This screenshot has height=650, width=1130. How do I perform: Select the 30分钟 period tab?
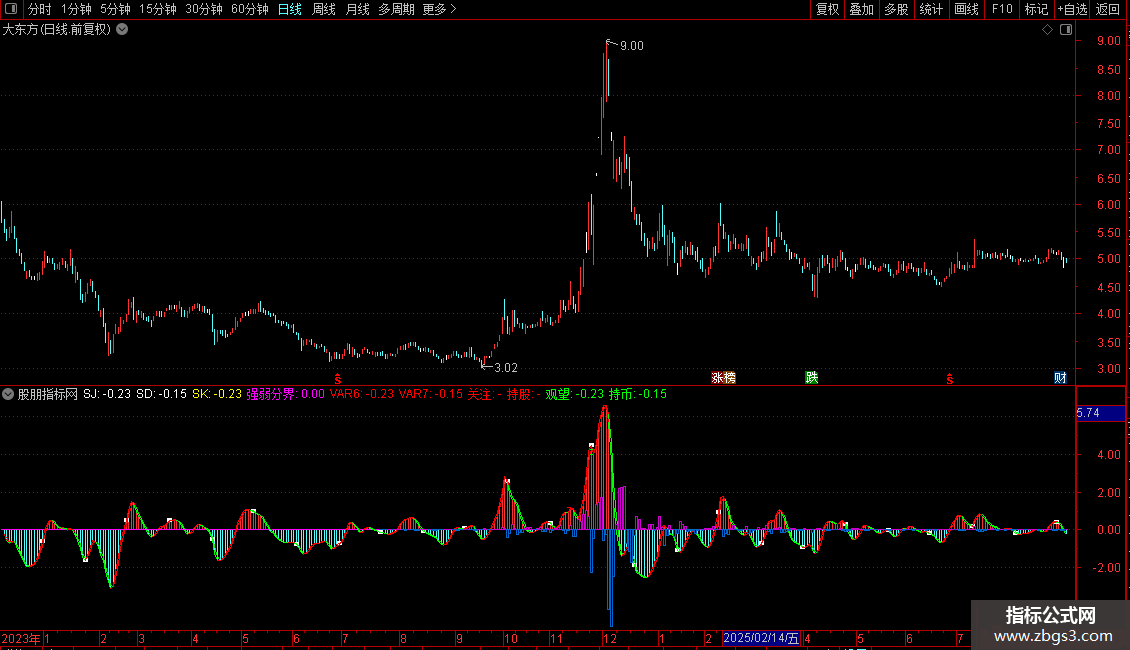tap(204, 9)
